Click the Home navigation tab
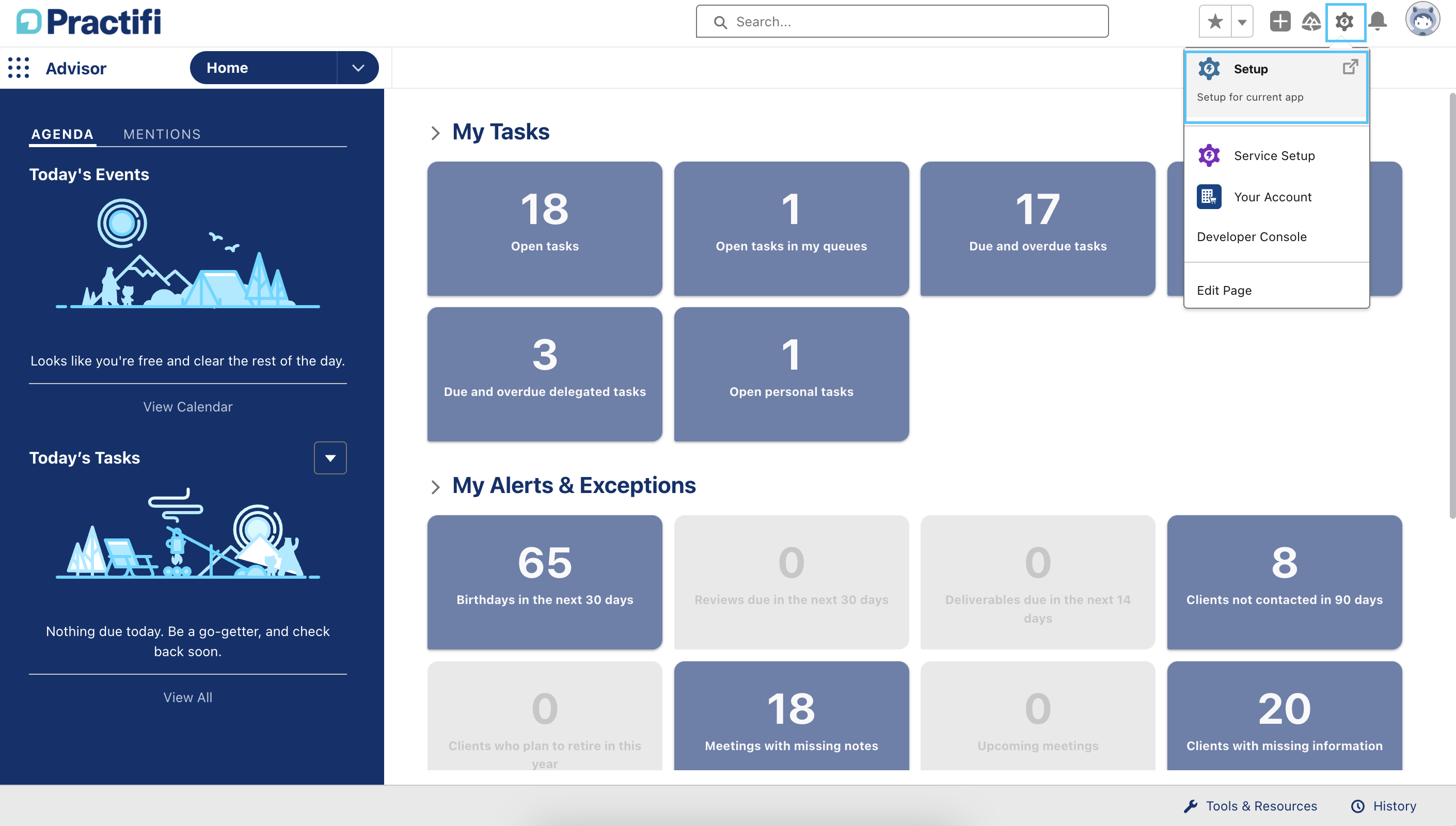Viewport: 1456px width, 826px height. click(x=263, y=68)
